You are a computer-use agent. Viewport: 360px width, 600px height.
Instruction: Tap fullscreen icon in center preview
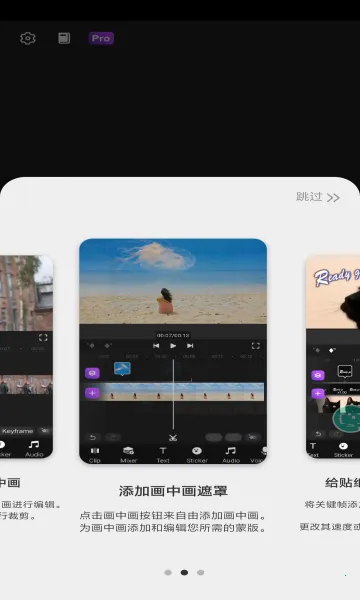(256, 346)
